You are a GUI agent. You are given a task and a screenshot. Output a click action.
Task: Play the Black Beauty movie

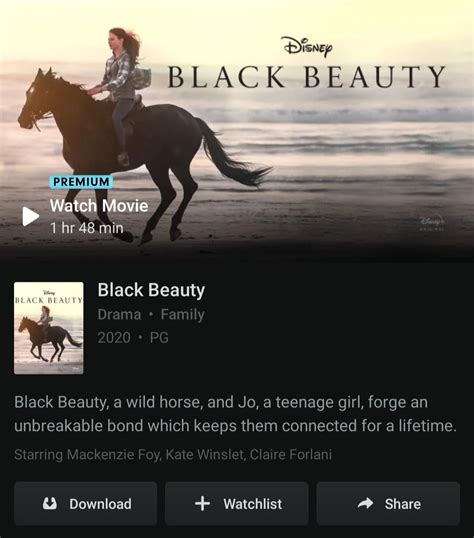point(31,217)
